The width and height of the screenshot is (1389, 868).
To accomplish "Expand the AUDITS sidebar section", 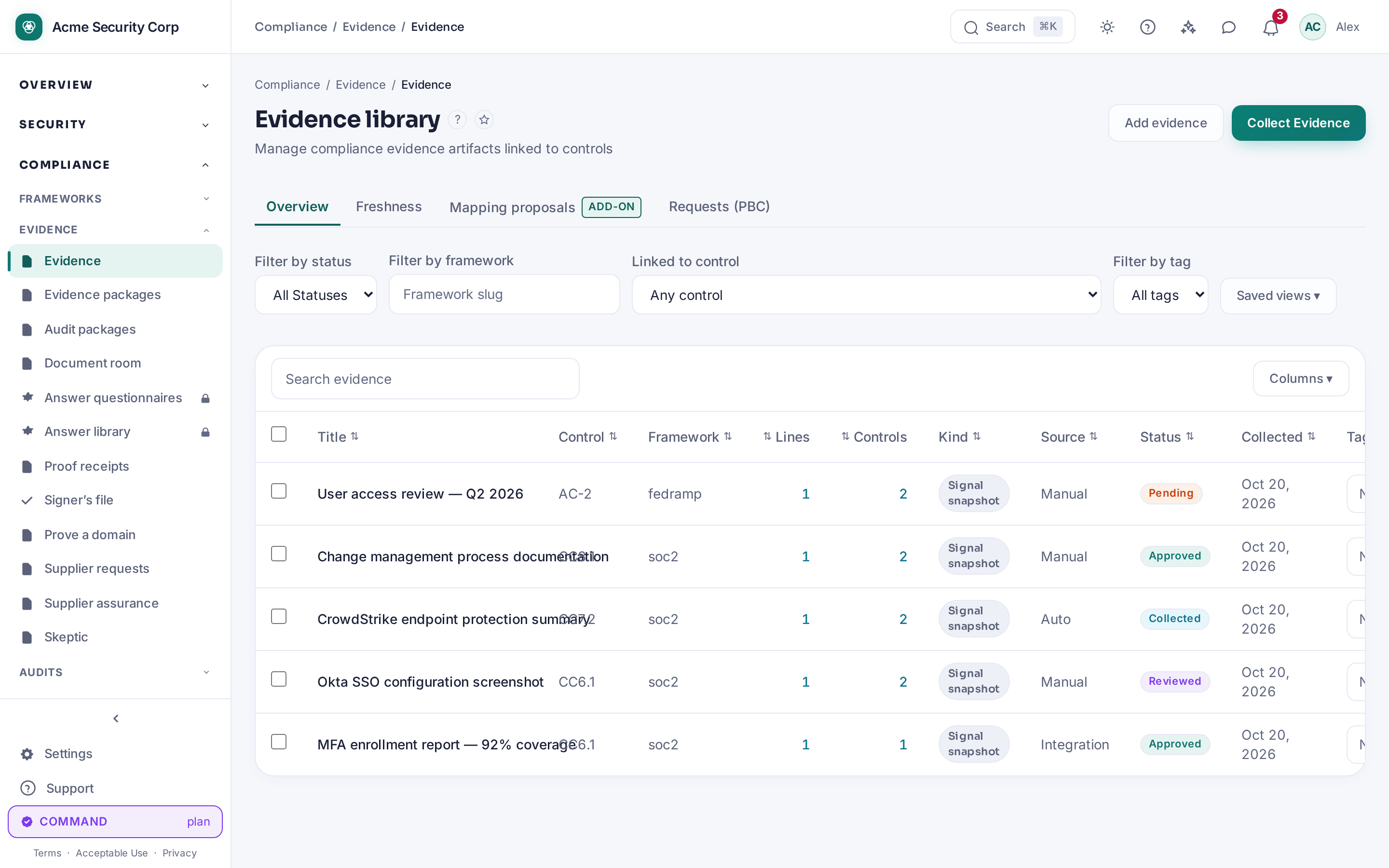I will click(x=115, y=672).
